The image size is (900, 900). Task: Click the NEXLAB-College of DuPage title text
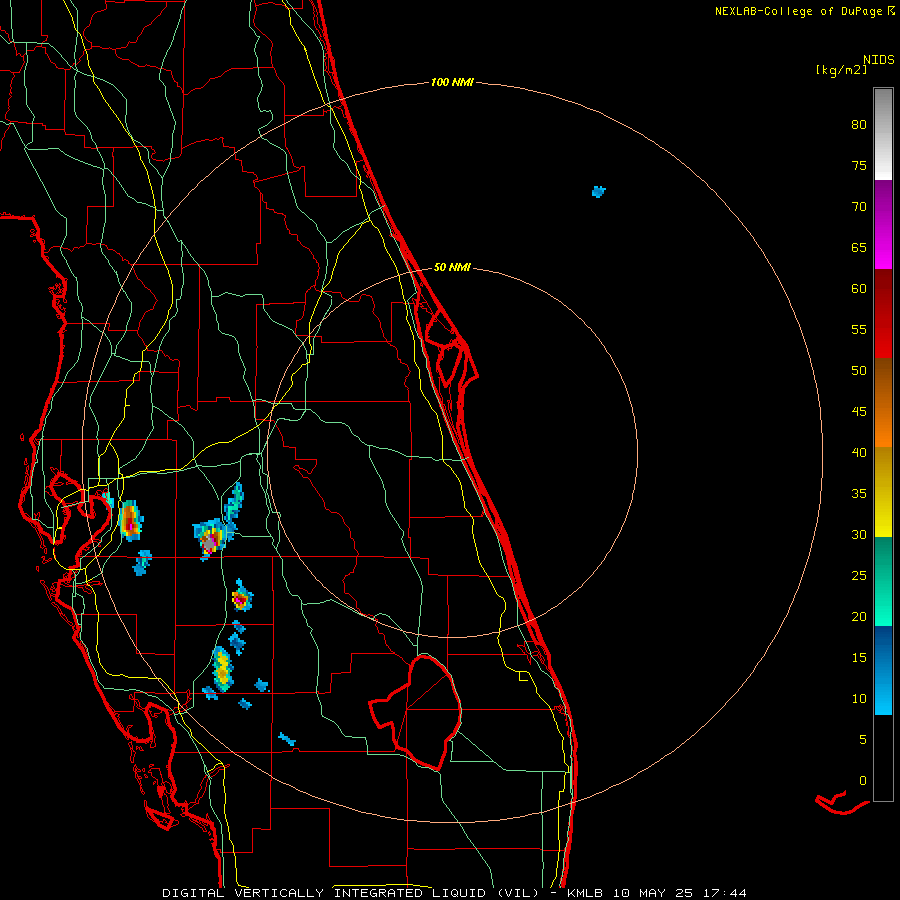tap(798, 11)
